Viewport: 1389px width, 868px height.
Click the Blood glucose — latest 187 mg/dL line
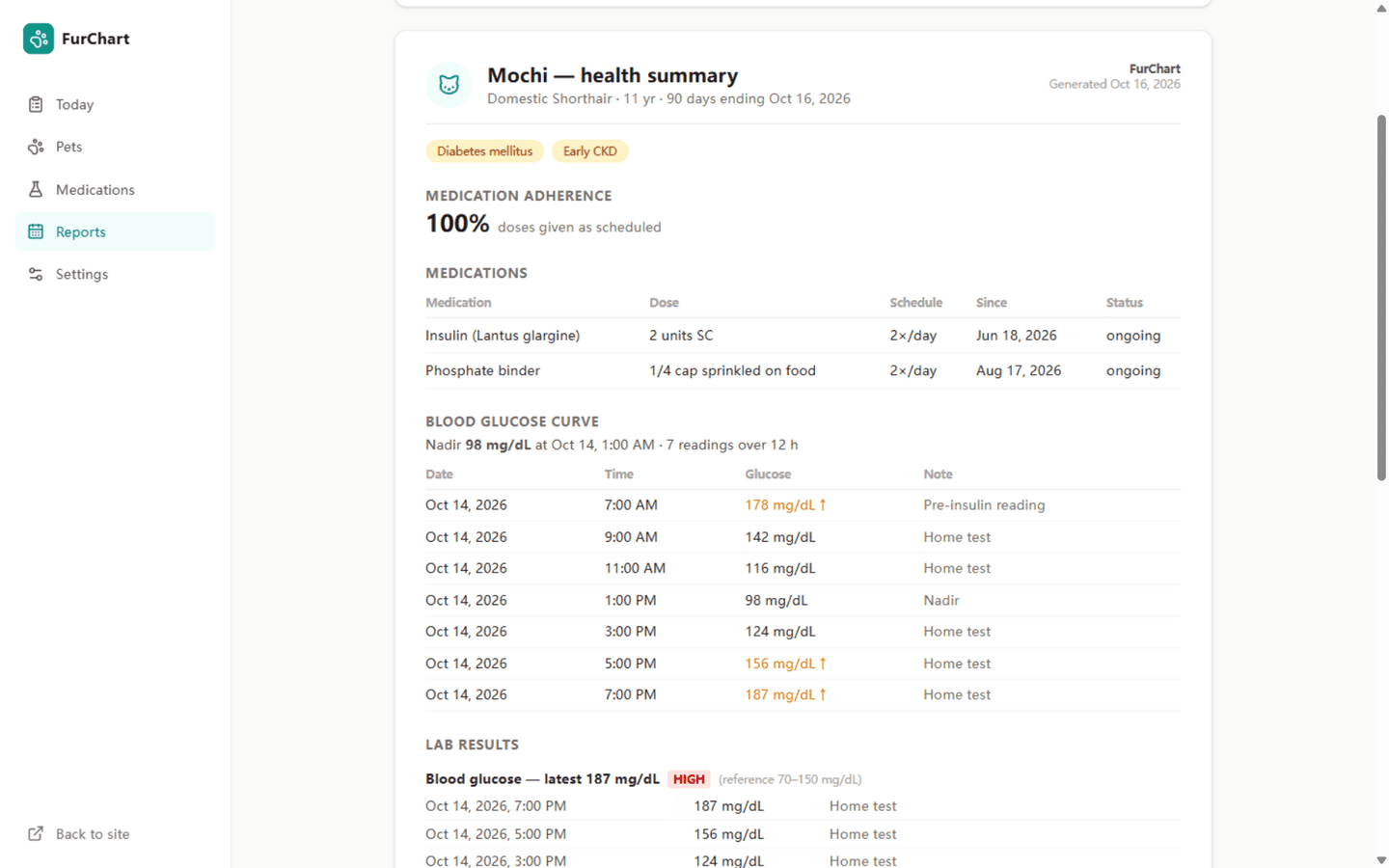[542, 779]
